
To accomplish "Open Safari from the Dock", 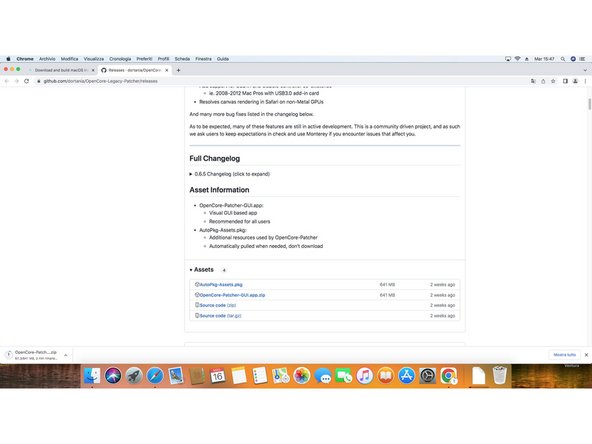I will point(155,376).
